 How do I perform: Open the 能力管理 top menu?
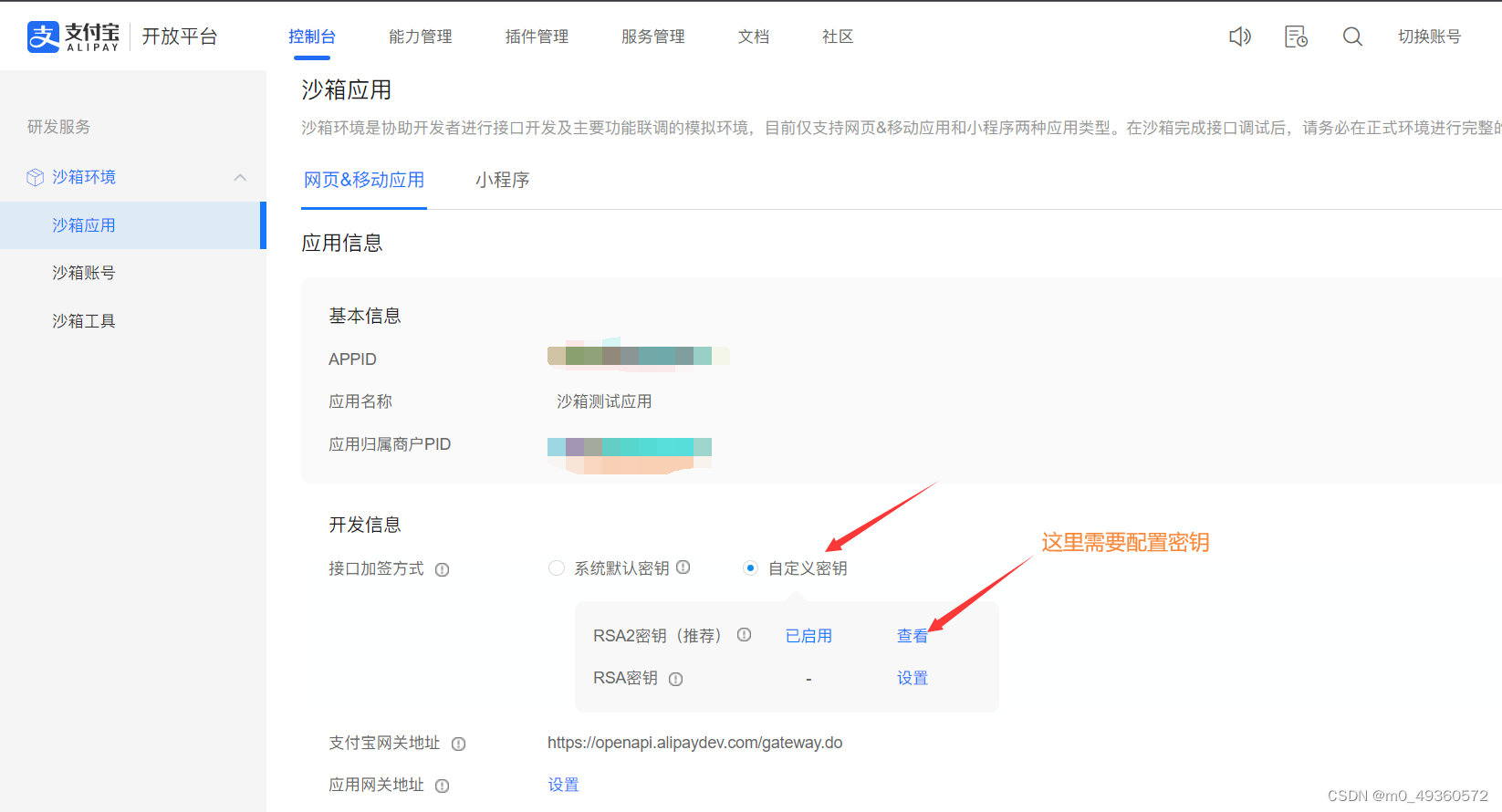click(x=421, y=36)
